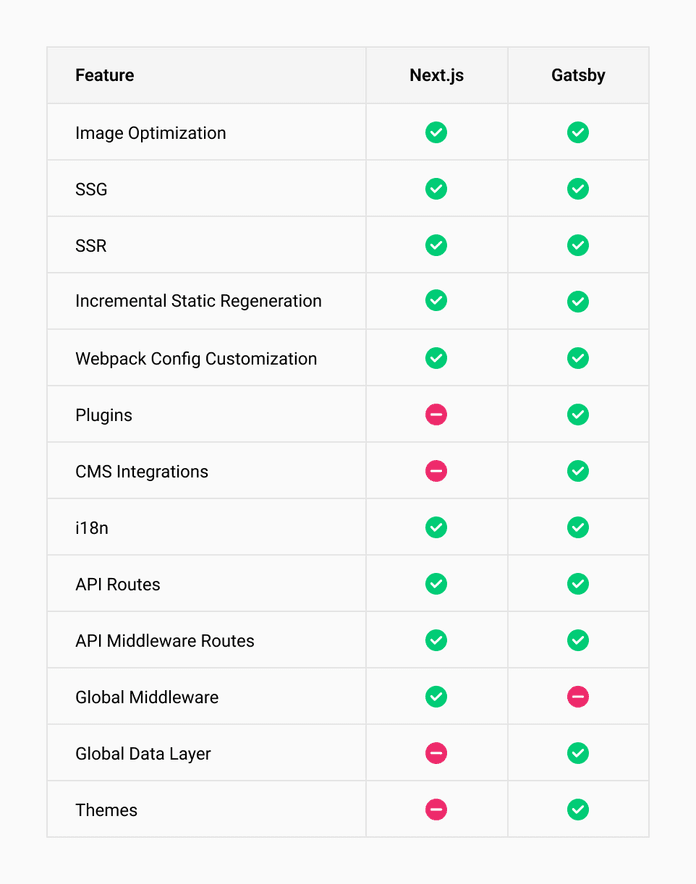Click Next.js green check for API Routes
The image size is (696, 884).
[436, 584]
